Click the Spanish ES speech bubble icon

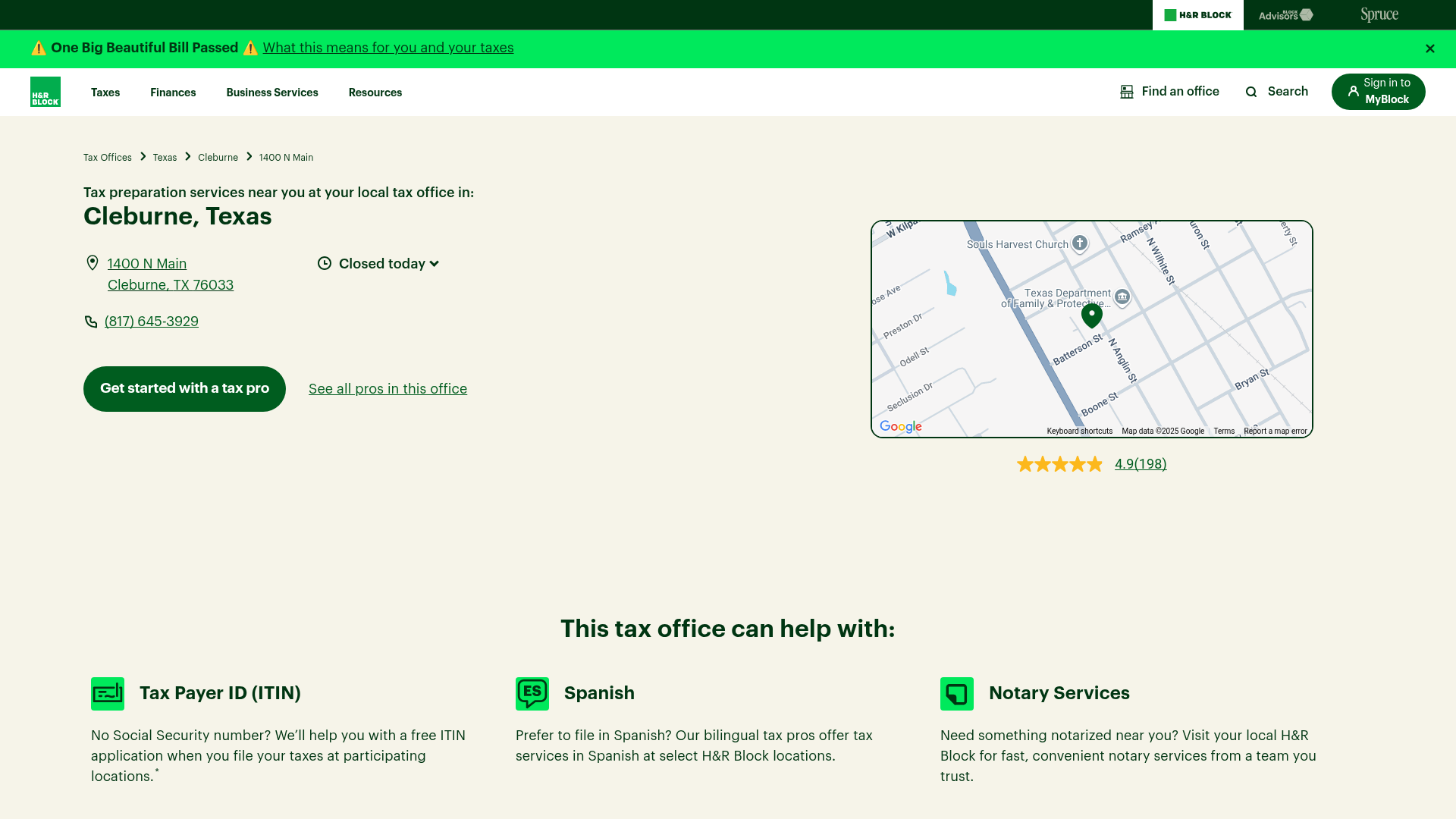pyautogui.click(x=532, y=694)
